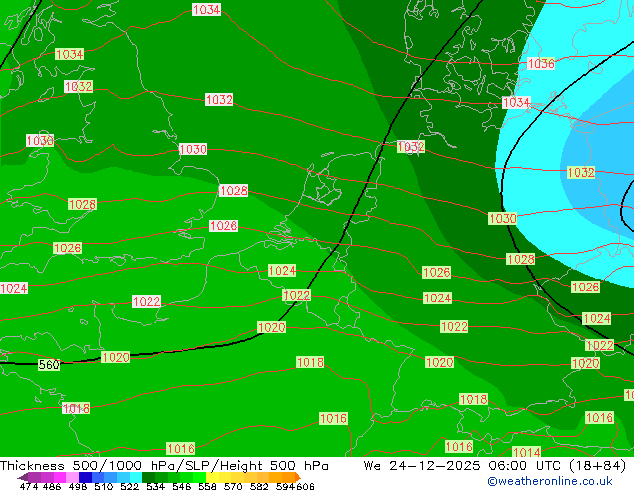Pick the bright green legend swatch
This screenshot has height=490, width=634.
(190, 477)
